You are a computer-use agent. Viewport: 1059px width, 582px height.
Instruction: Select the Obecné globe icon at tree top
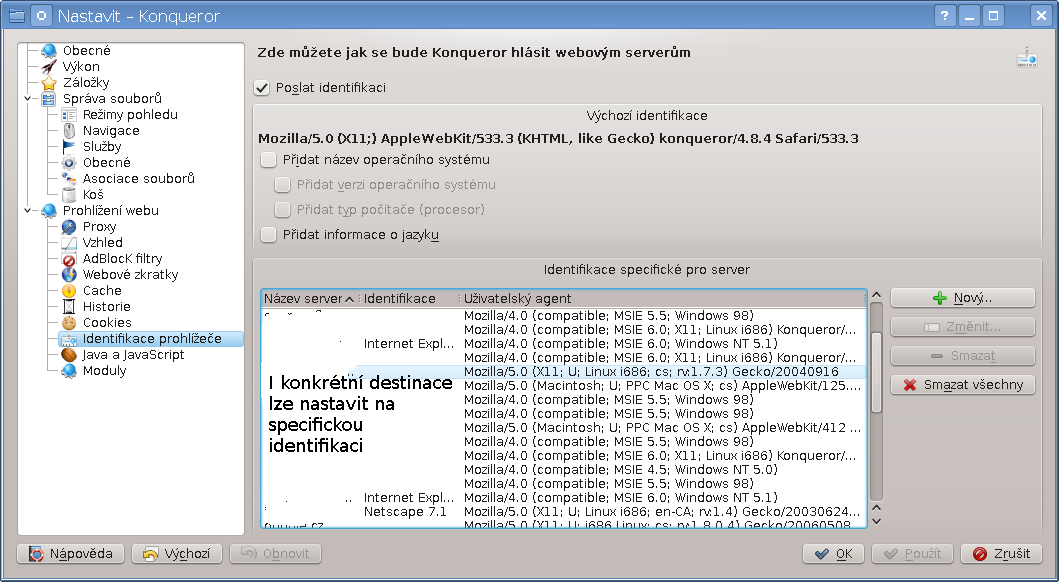(49, 51)
